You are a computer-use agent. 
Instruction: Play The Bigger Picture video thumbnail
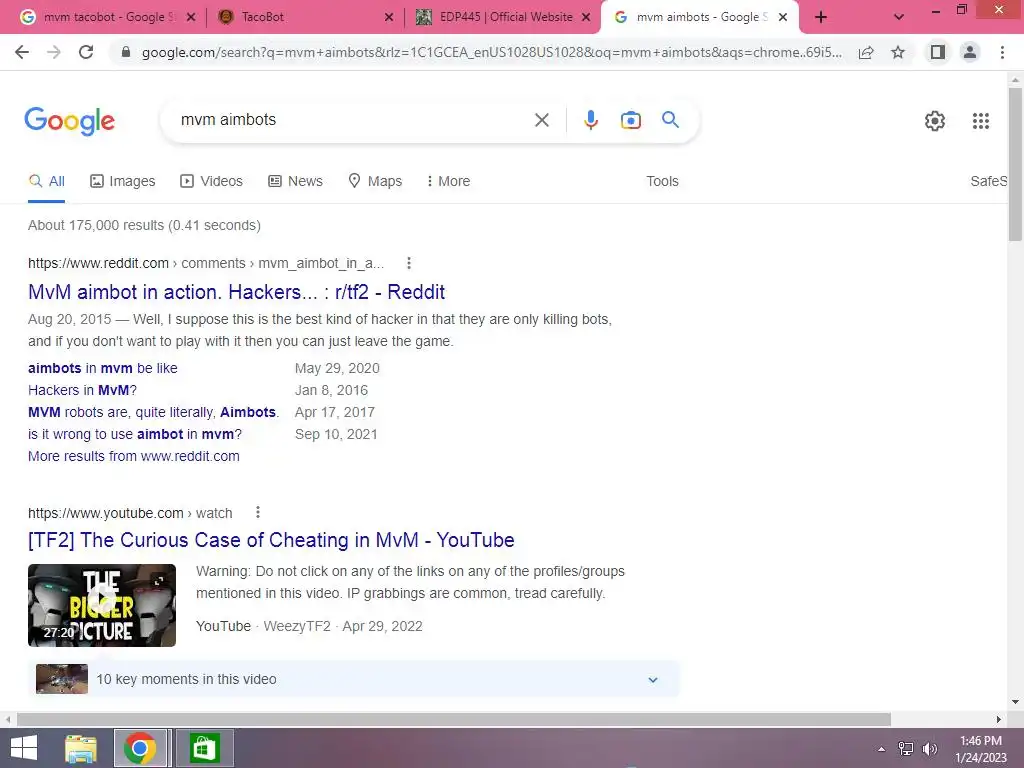pos(102,605)
